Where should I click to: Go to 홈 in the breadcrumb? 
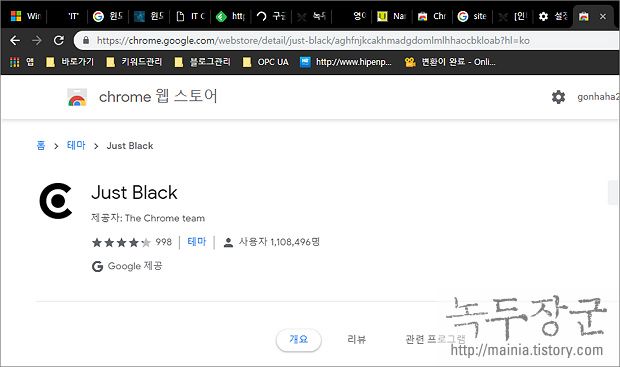pos(41,146)
